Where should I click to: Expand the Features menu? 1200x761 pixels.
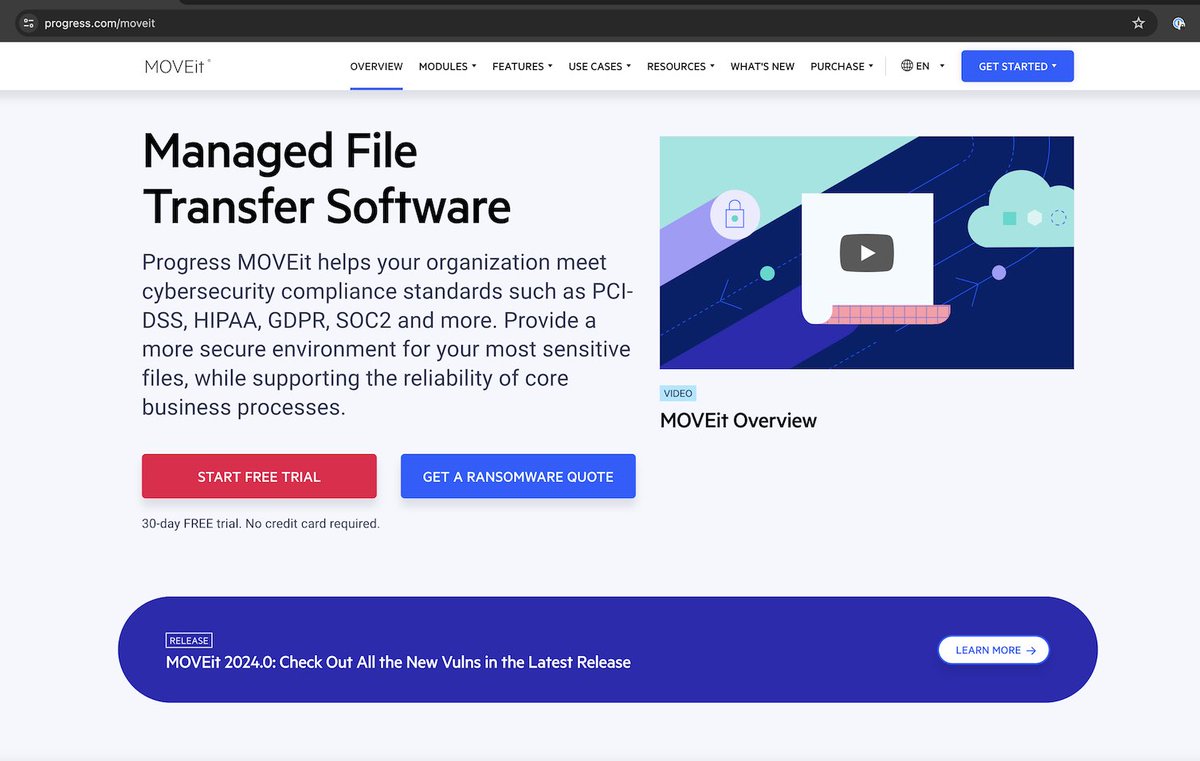click(522, 66)
